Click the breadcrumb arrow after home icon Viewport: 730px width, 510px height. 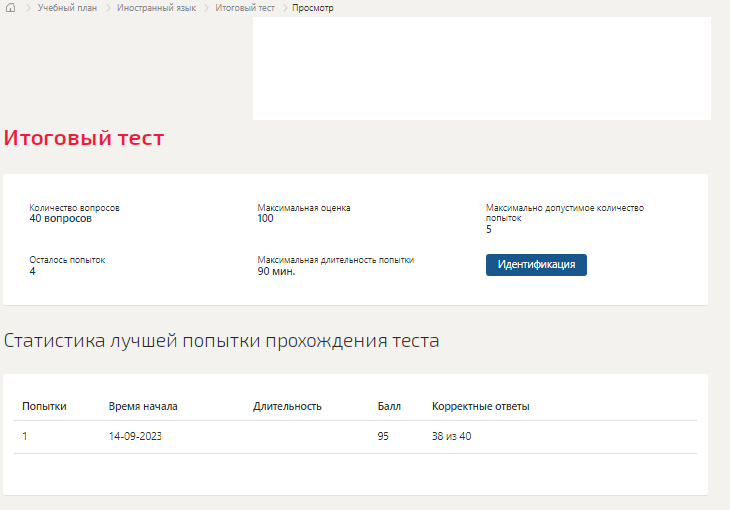[28, 8]
